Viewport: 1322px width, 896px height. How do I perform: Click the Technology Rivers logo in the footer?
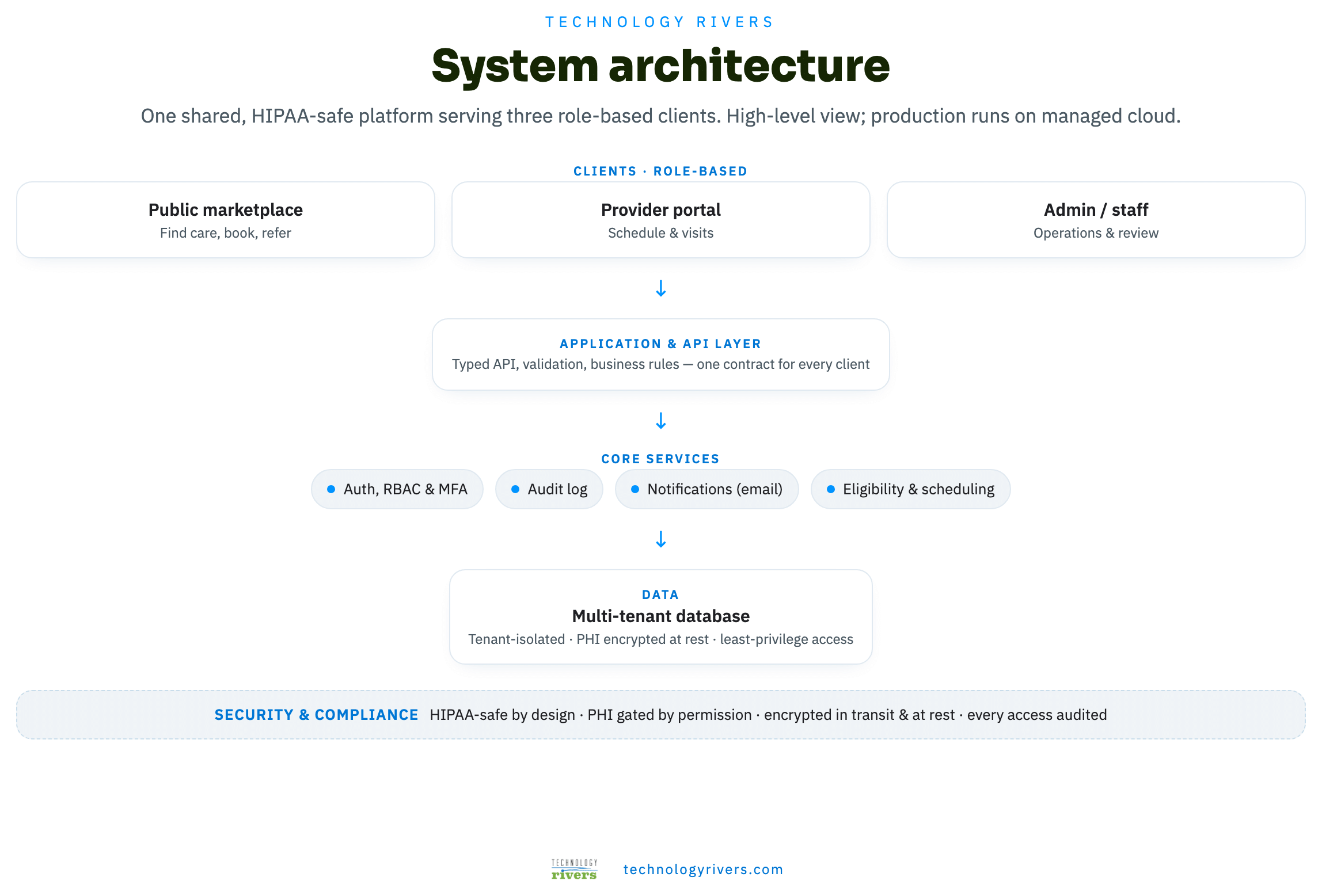[x=574, y=870]
